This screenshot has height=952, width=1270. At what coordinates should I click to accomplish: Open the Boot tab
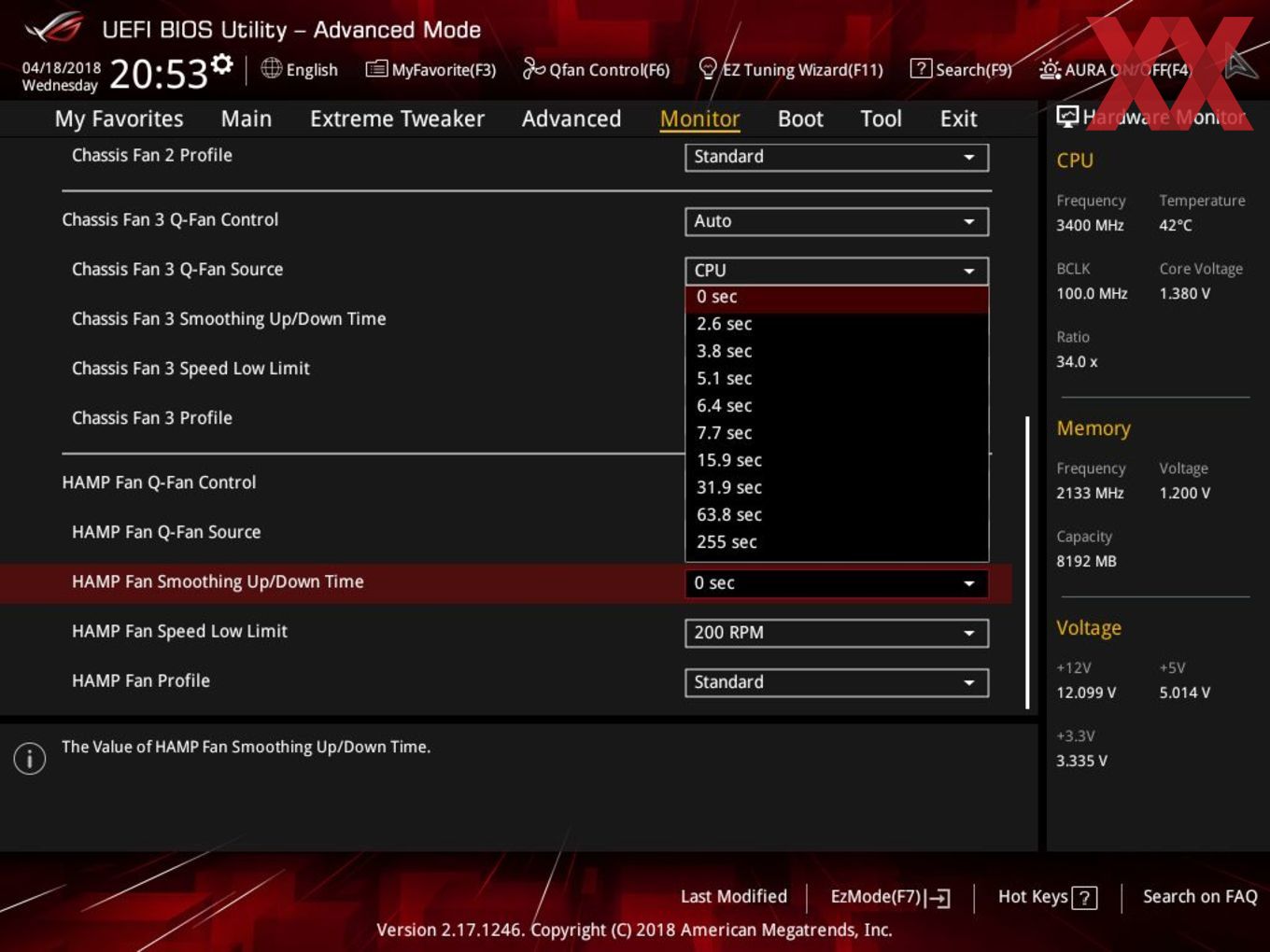pos(800,119)
